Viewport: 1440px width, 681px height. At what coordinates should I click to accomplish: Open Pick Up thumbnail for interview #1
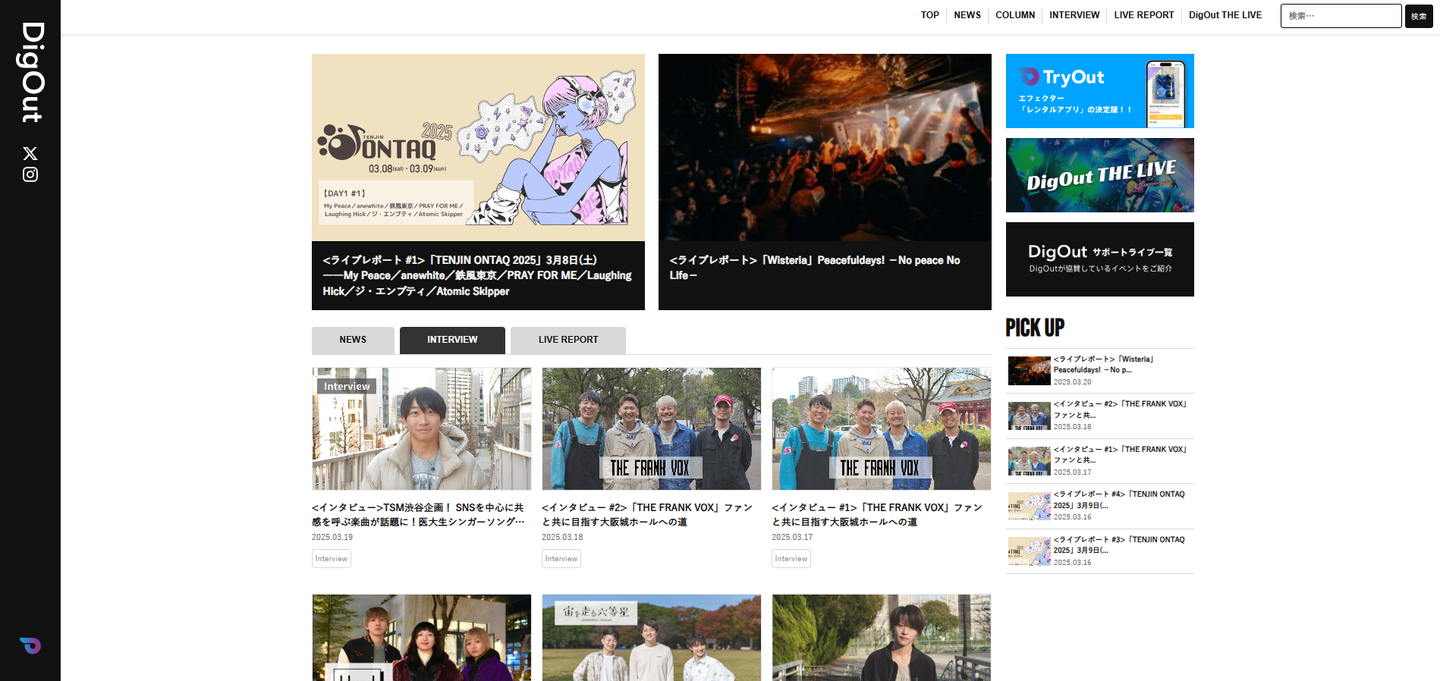click(x=1029, y=461)
